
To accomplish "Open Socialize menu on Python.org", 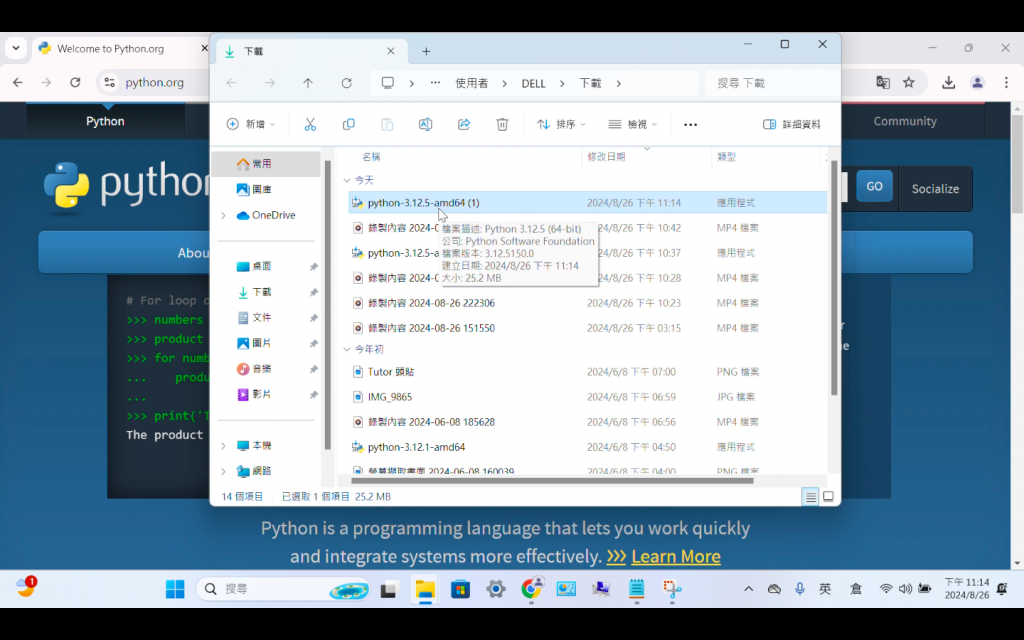I will coord(935,189).
